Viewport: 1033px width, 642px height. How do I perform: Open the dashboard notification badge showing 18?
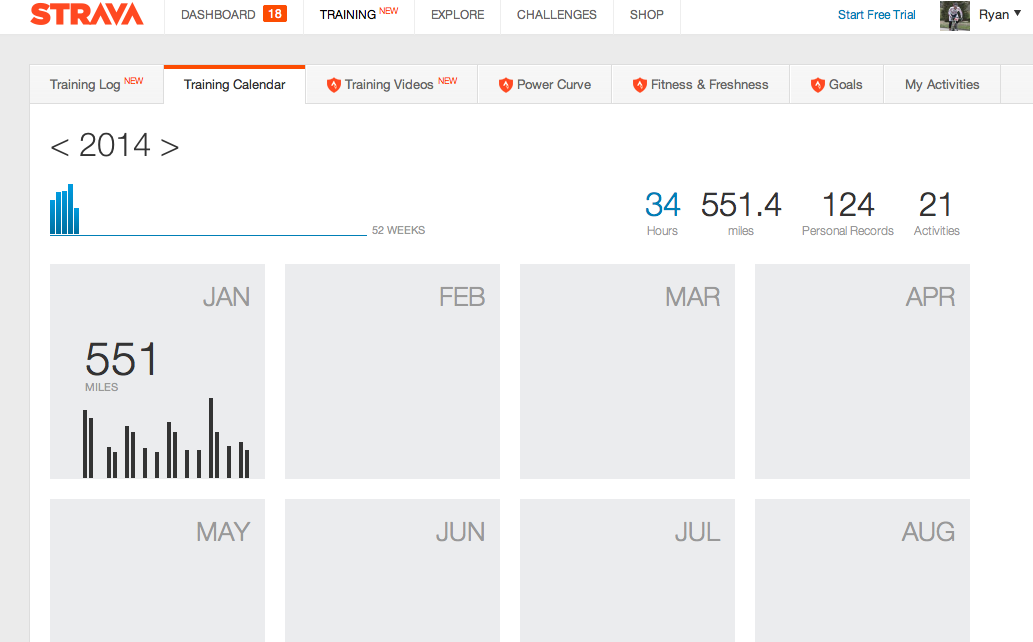[x=275, y=15]
